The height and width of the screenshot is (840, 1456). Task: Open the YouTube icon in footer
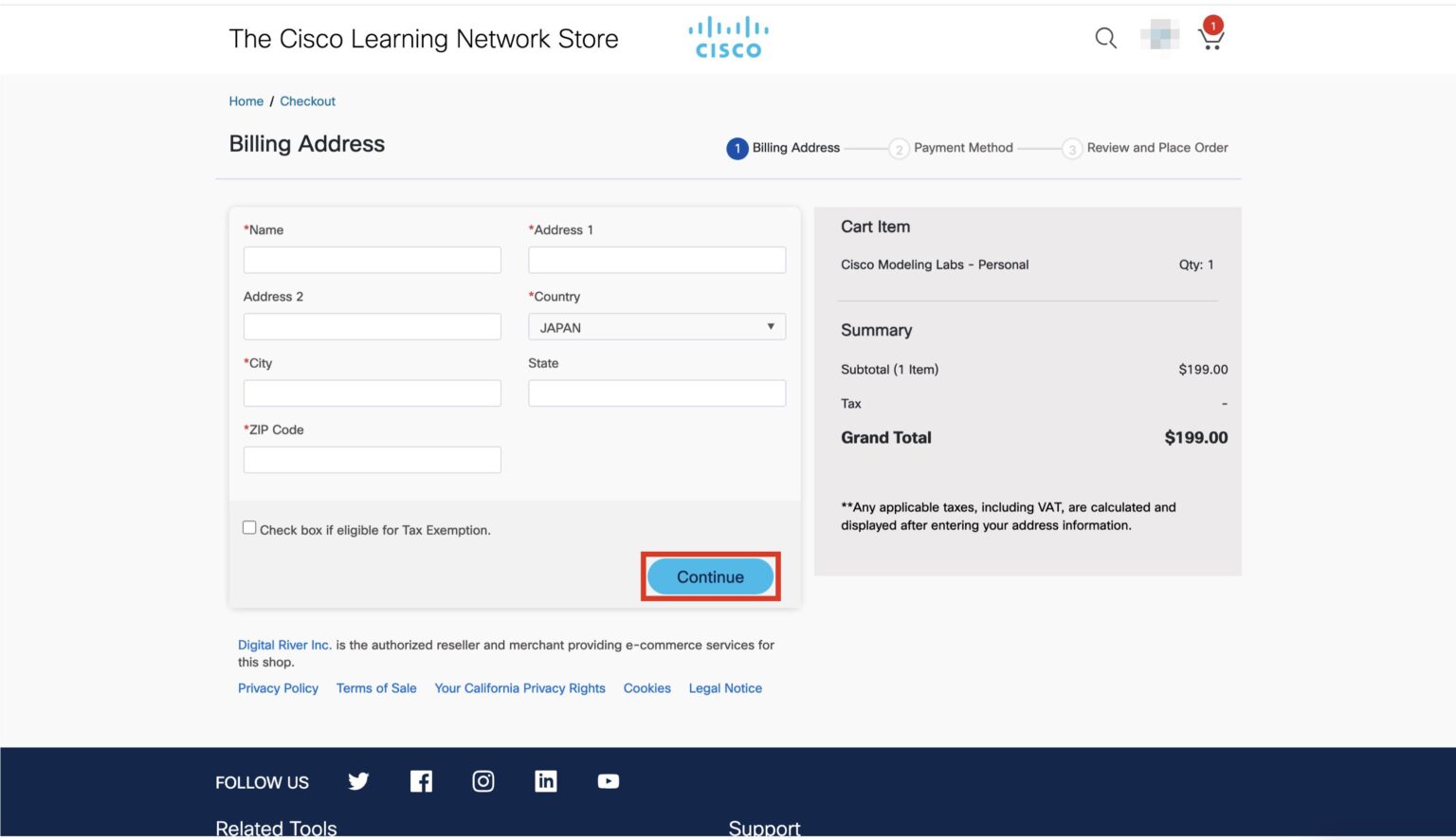(x=609, y=781)
